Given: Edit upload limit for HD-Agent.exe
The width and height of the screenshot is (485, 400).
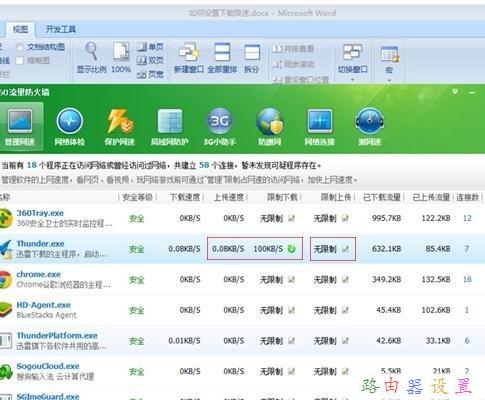Looking at the screenshot, I should [x=345, y=310].
